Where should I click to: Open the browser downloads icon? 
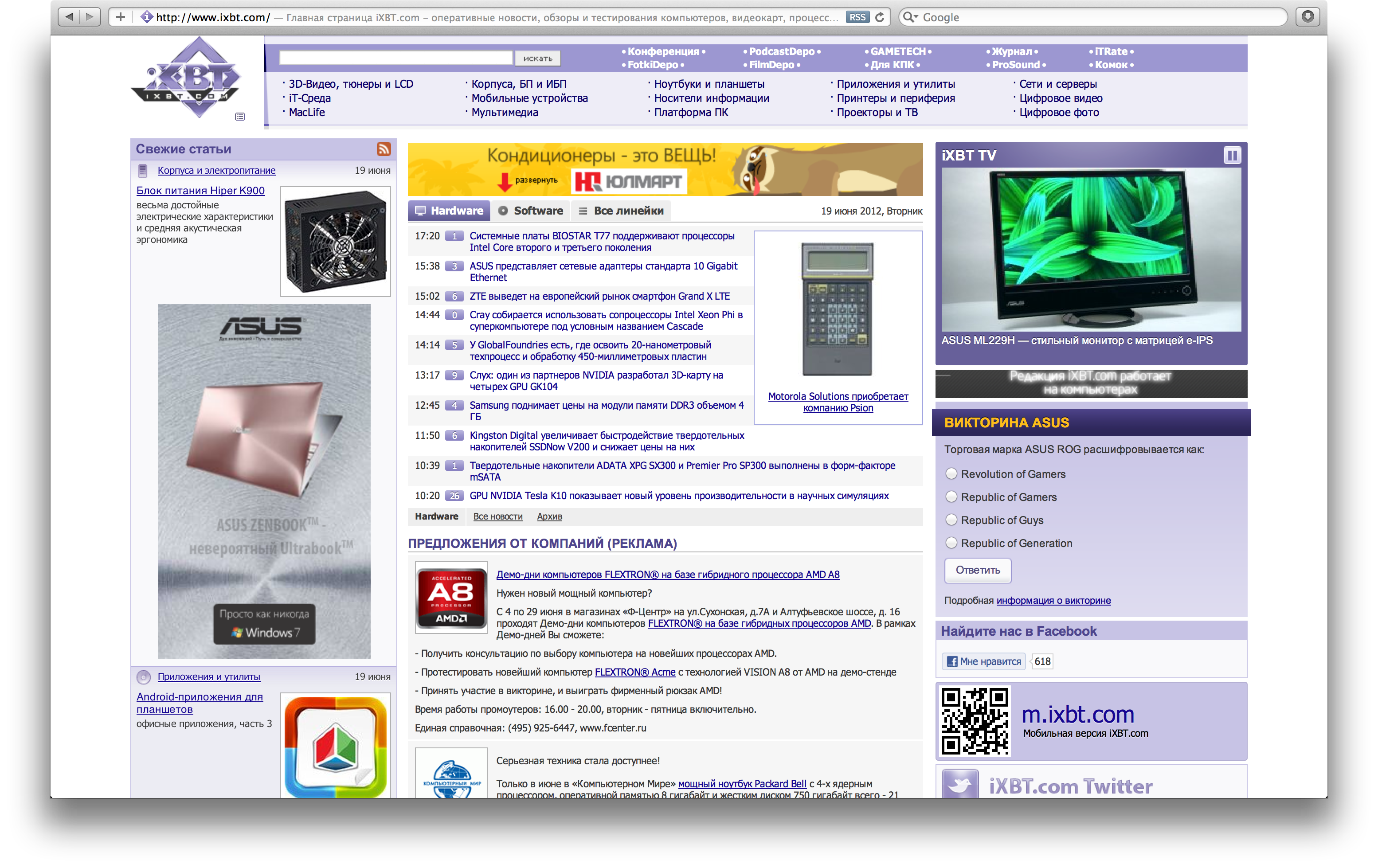(x=1308, y=16)
